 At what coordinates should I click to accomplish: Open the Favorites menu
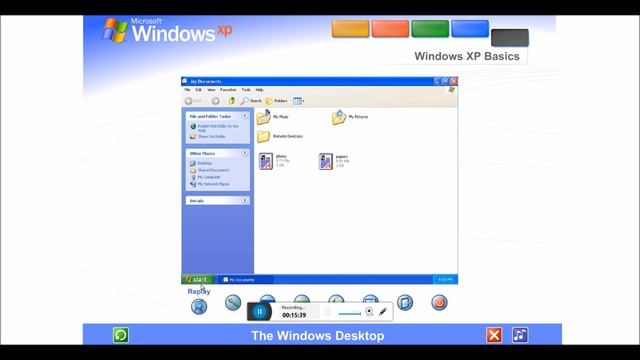[228, 90]
